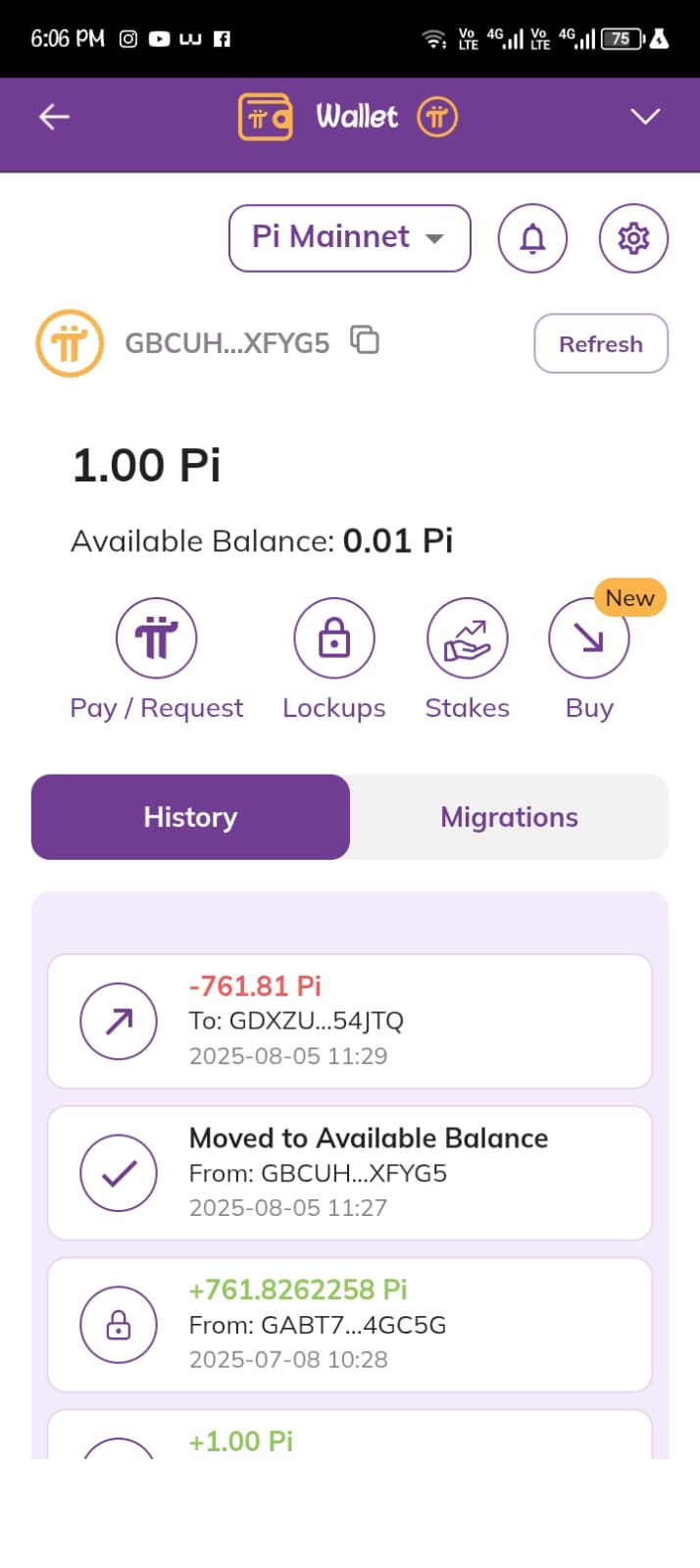Tap Pi symbol next to Wallet title

coord(437,118)
